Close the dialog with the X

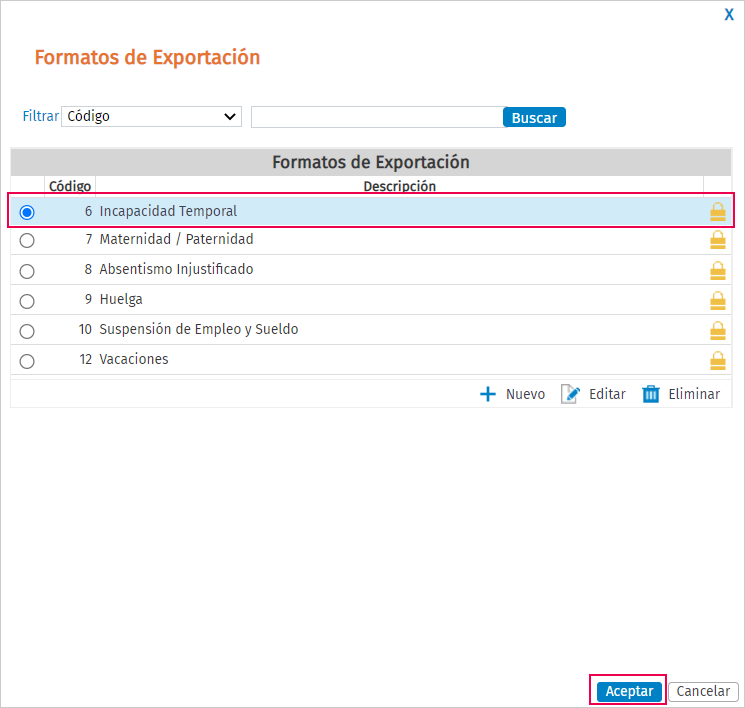pos(729,15)
